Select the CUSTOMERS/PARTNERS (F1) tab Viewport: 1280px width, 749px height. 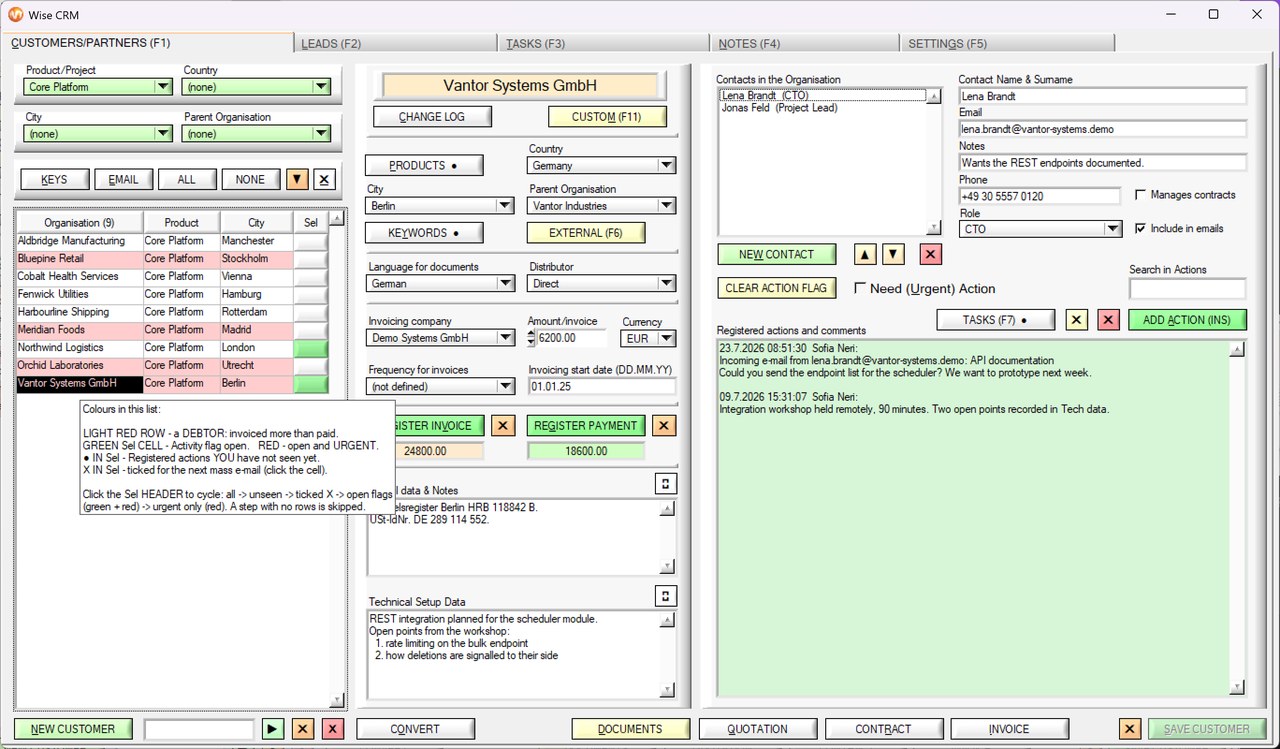click(148, 43)
